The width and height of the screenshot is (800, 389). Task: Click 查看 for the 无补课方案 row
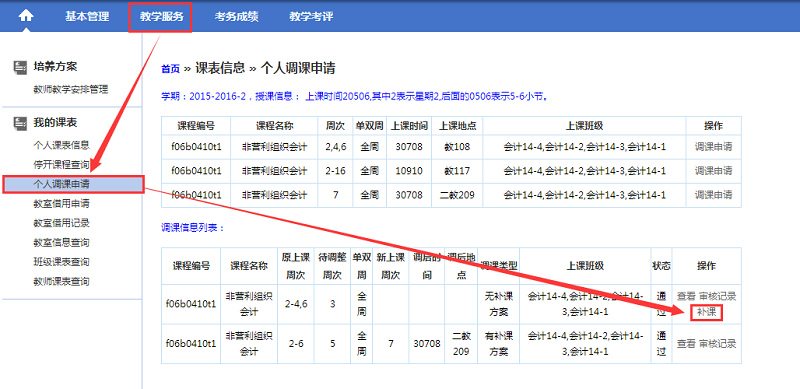(x=686, y=296)
